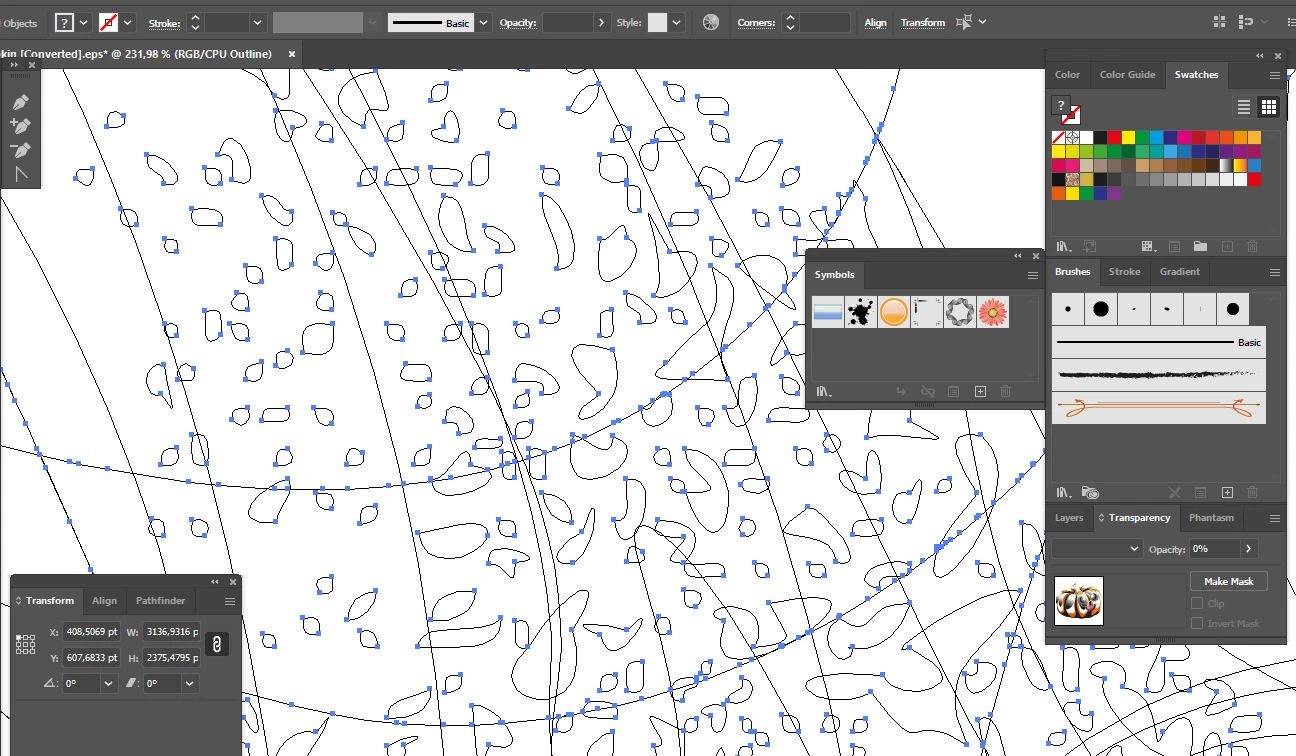Click the Stroke label link in control bar
Viewport: 1296px width, 756px height.
(164, 23)
